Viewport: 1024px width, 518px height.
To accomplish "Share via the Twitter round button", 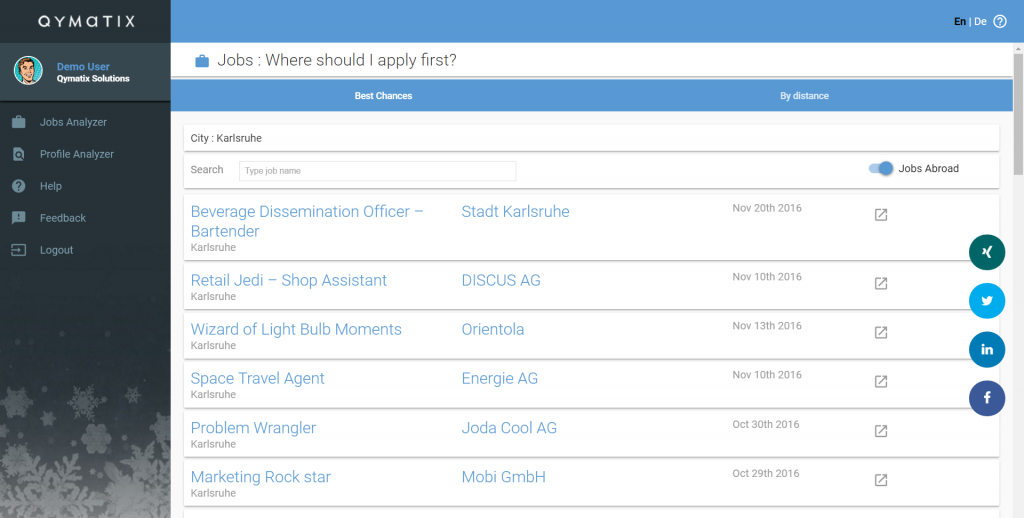I will 987,301.
